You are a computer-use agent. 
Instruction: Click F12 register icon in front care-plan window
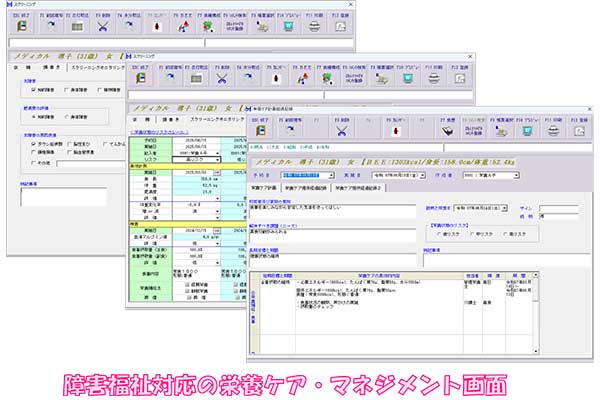tap(580, 131)
